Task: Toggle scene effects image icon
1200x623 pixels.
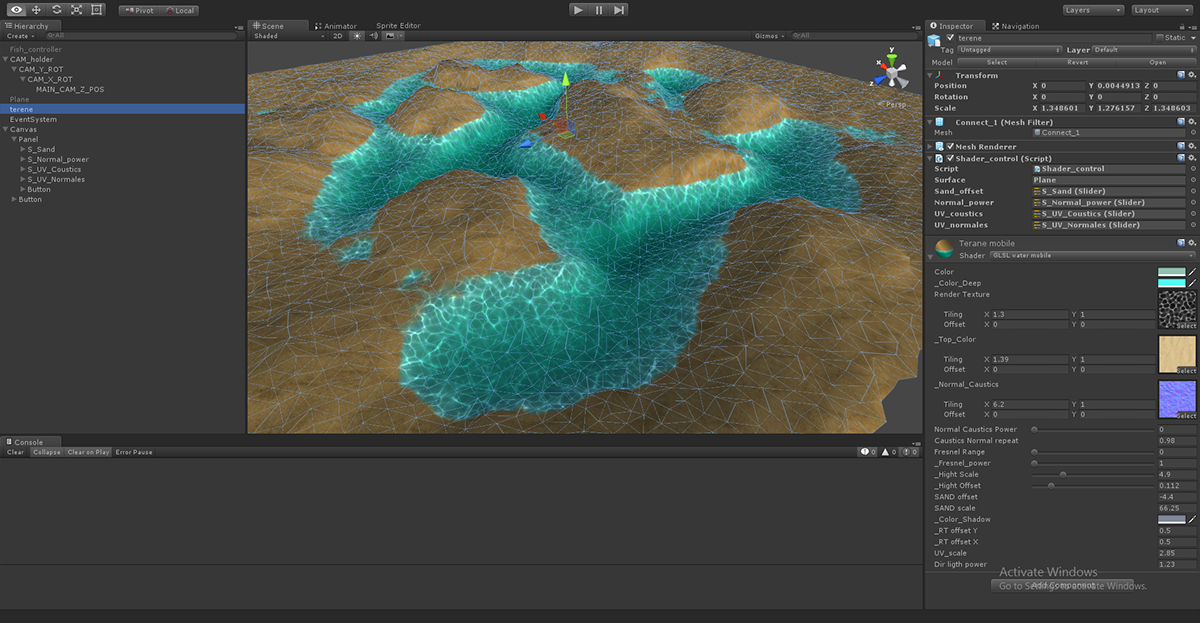Action: click(x=390, y=35)
